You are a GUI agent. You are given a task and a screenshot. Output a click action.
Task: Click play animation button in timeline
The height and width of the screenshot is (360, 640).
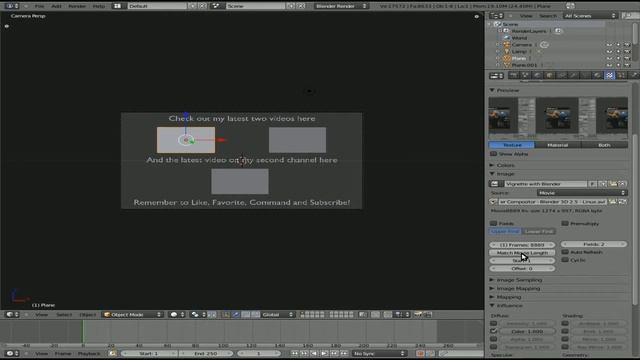coord(324,353)
